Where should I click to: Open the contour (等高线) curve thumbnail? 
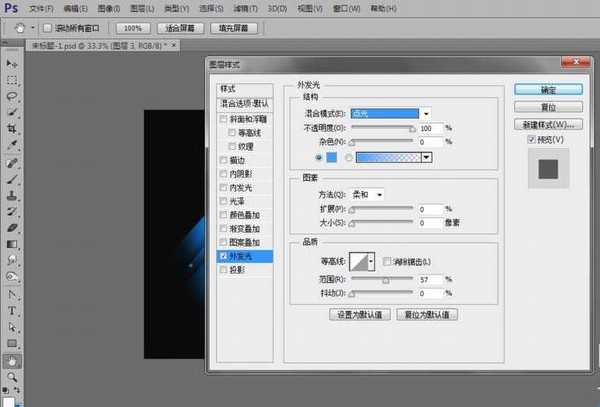point(356,260)
